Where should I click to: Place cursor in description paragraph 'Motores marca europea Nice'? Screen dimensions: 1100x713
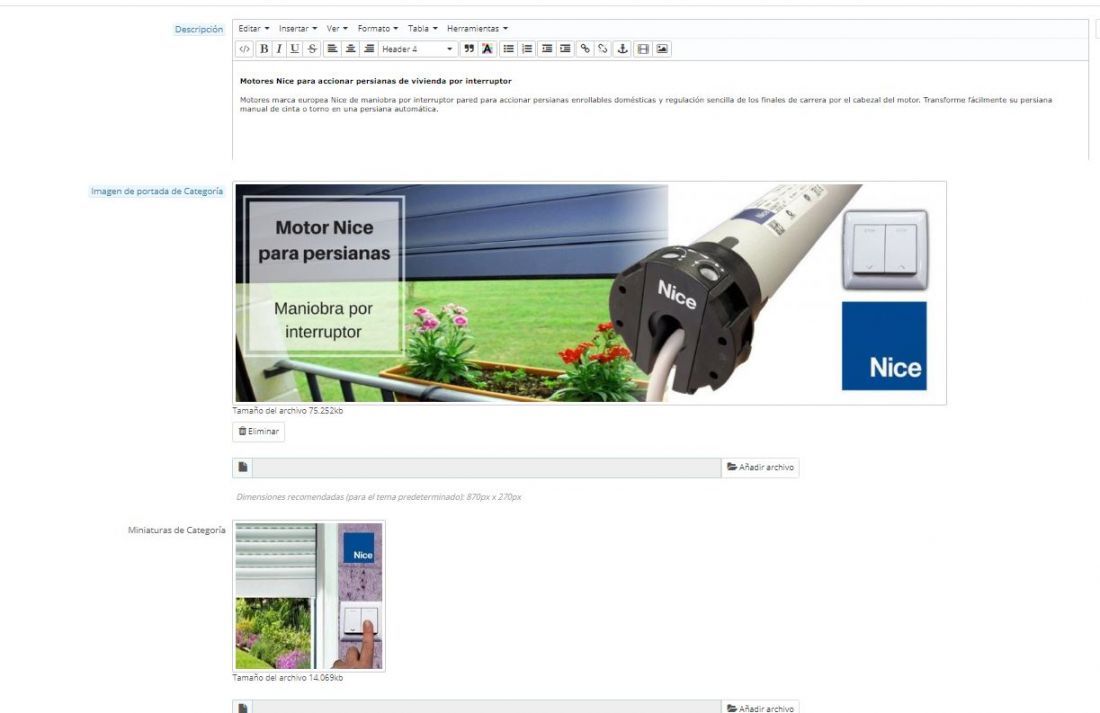coord(645,105)
